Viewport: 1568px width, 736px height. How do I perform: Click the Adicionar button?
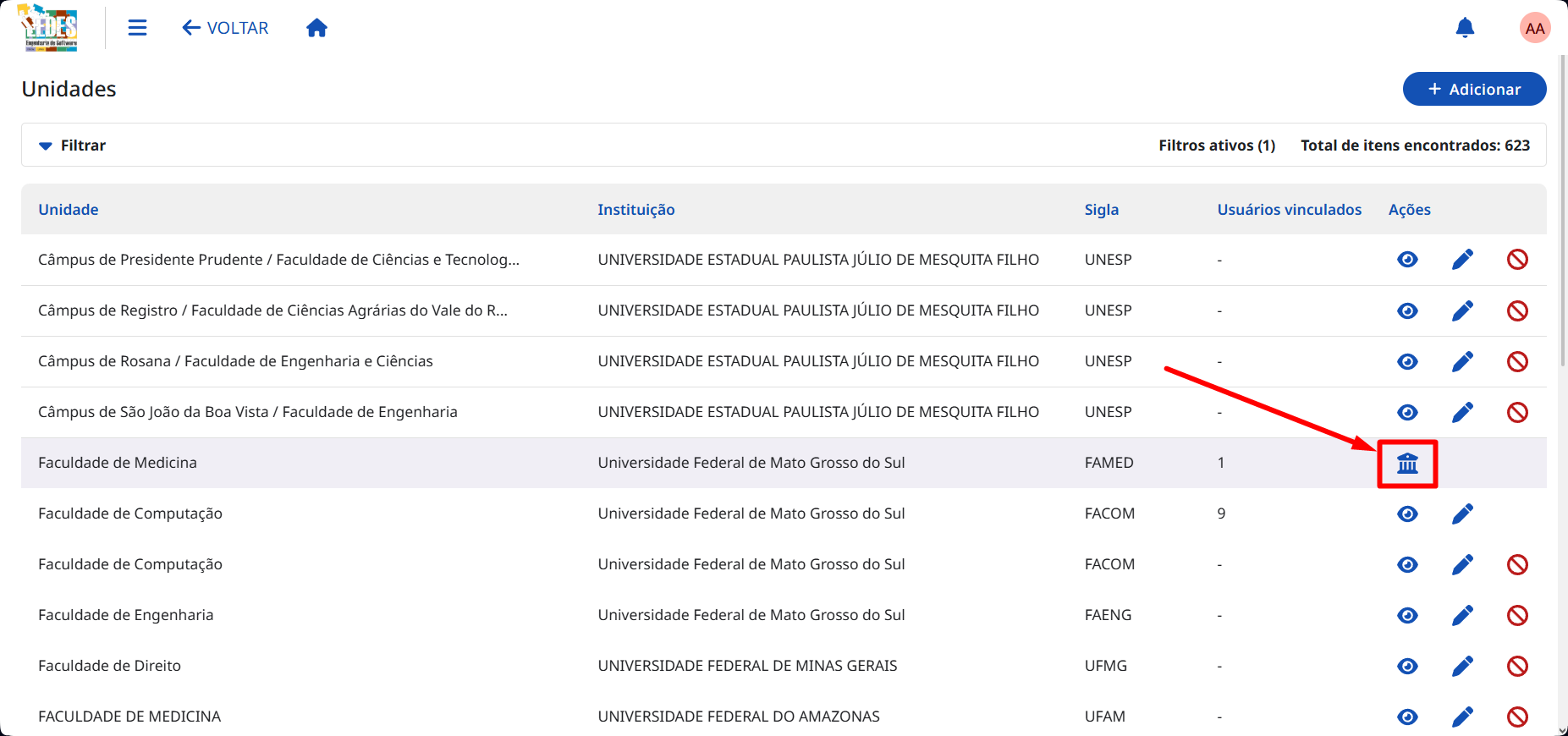coord(1474,89)
